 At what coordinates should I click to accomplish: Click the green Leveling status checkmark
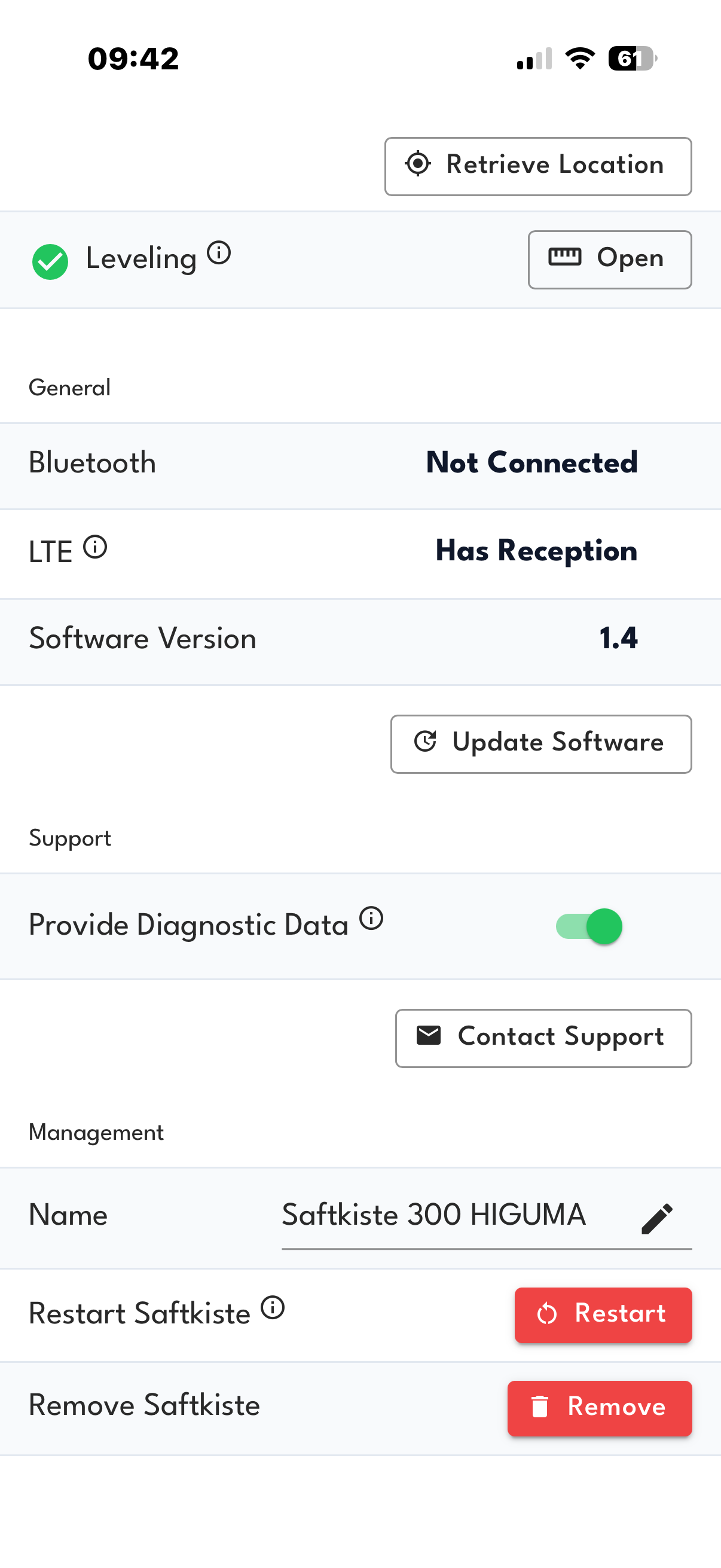pyautogui.click(x=50, y=261)
